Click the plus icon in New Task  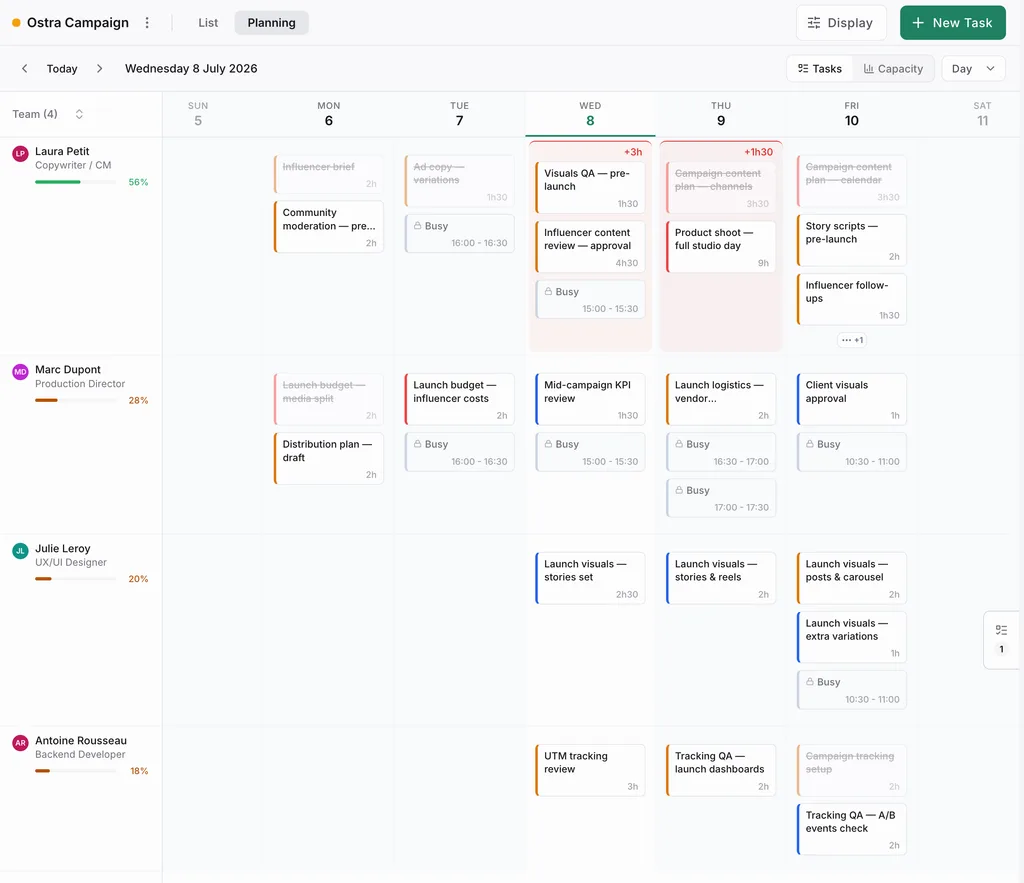918,23
